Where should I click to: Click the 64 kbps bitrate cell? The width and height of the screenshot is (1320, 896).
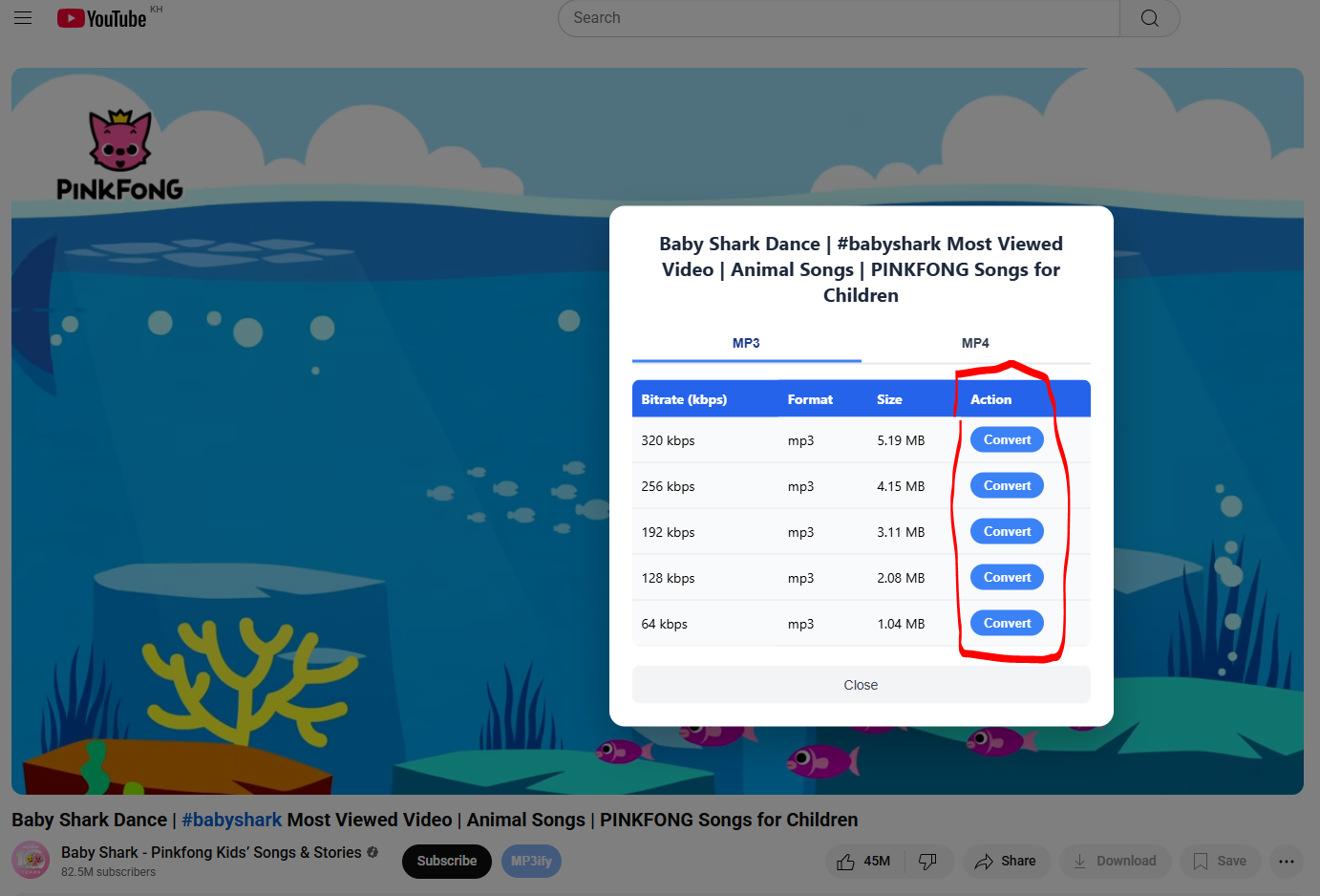click(x=664, y=624)
